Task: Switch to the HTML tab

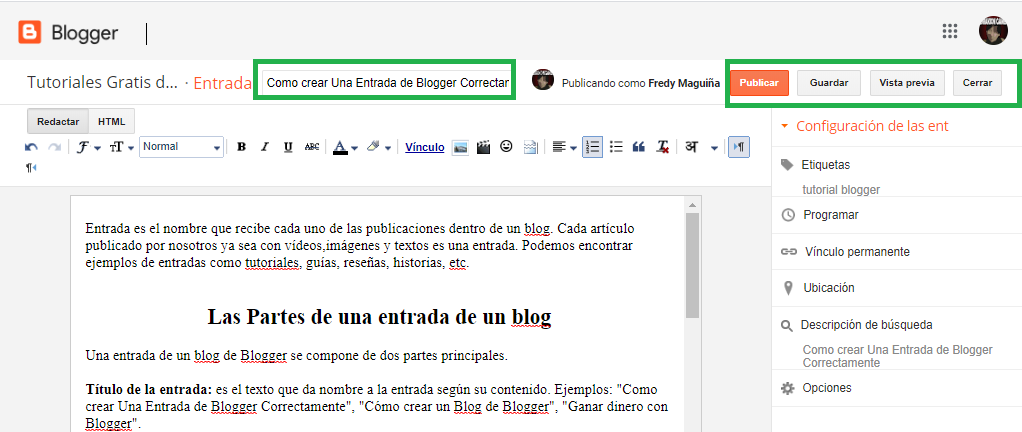Action: pyautogui.click(x=111, y=121)
